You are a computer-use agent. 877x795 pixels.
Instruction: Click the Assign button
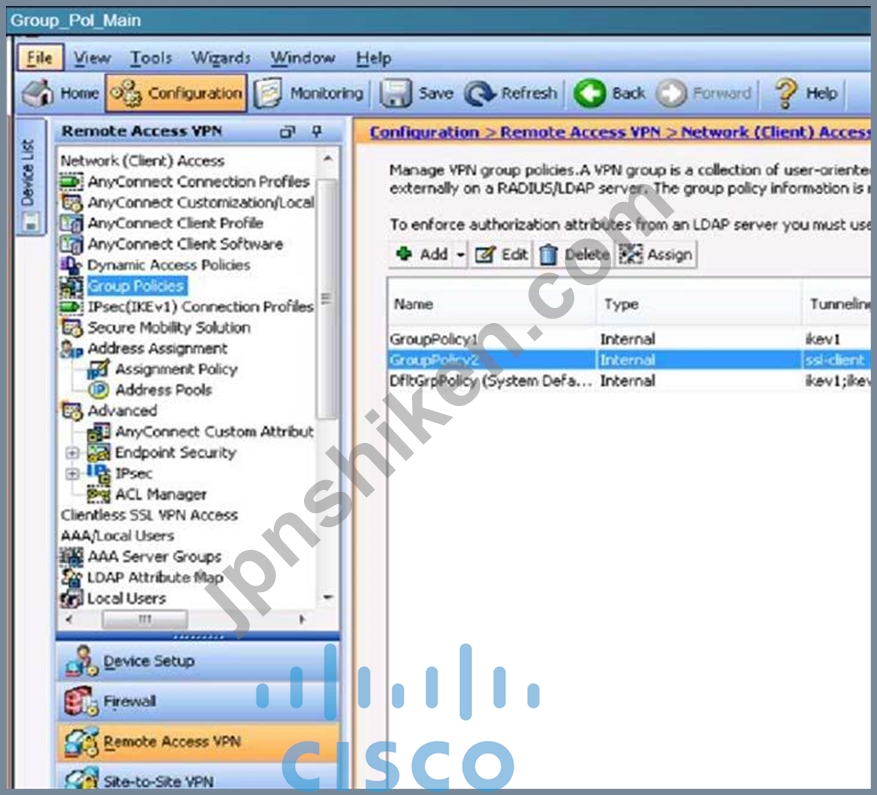pos(656,255)
